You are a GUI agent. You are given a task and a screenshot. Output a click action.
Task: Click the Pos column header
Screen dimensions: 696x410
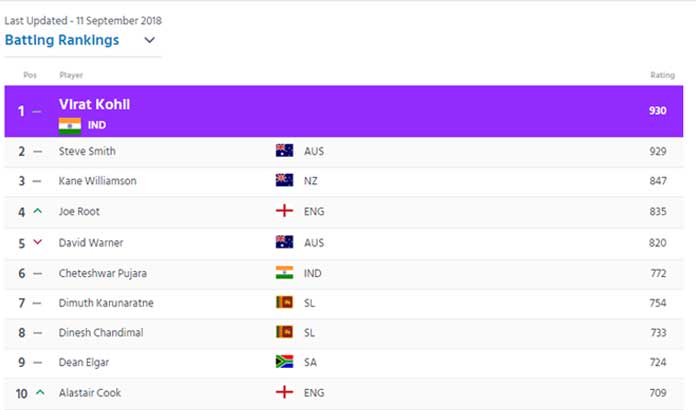[30, 75]
